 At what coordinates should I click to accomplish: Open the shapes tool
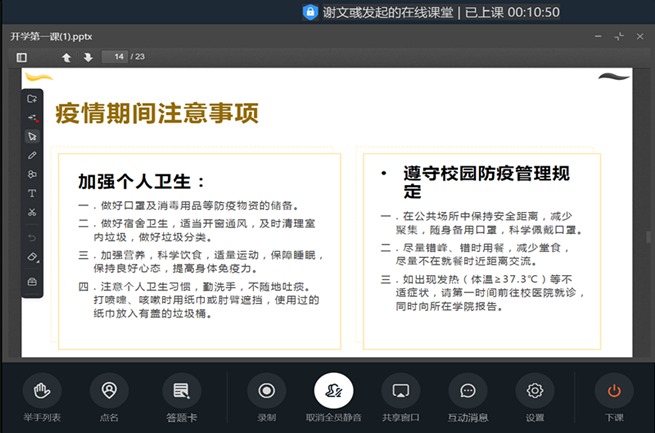point(32,174)
